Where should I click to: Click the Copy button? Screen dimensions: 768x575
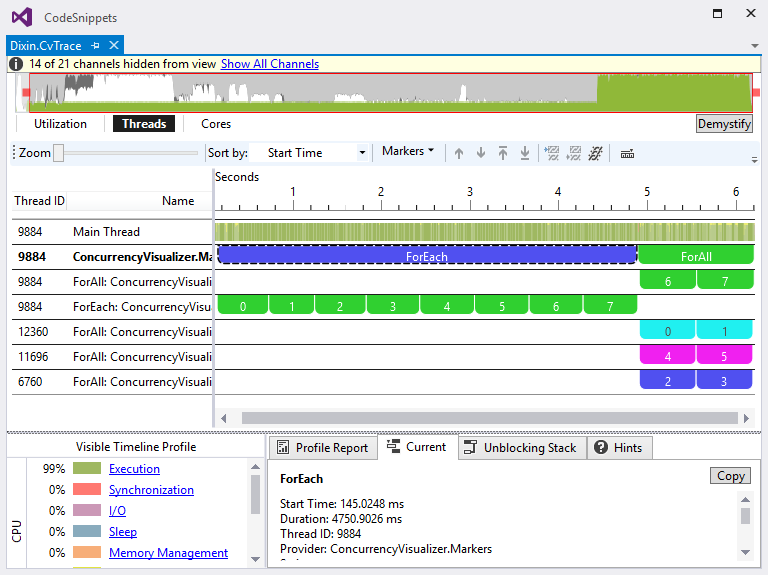tap(730, 476)
